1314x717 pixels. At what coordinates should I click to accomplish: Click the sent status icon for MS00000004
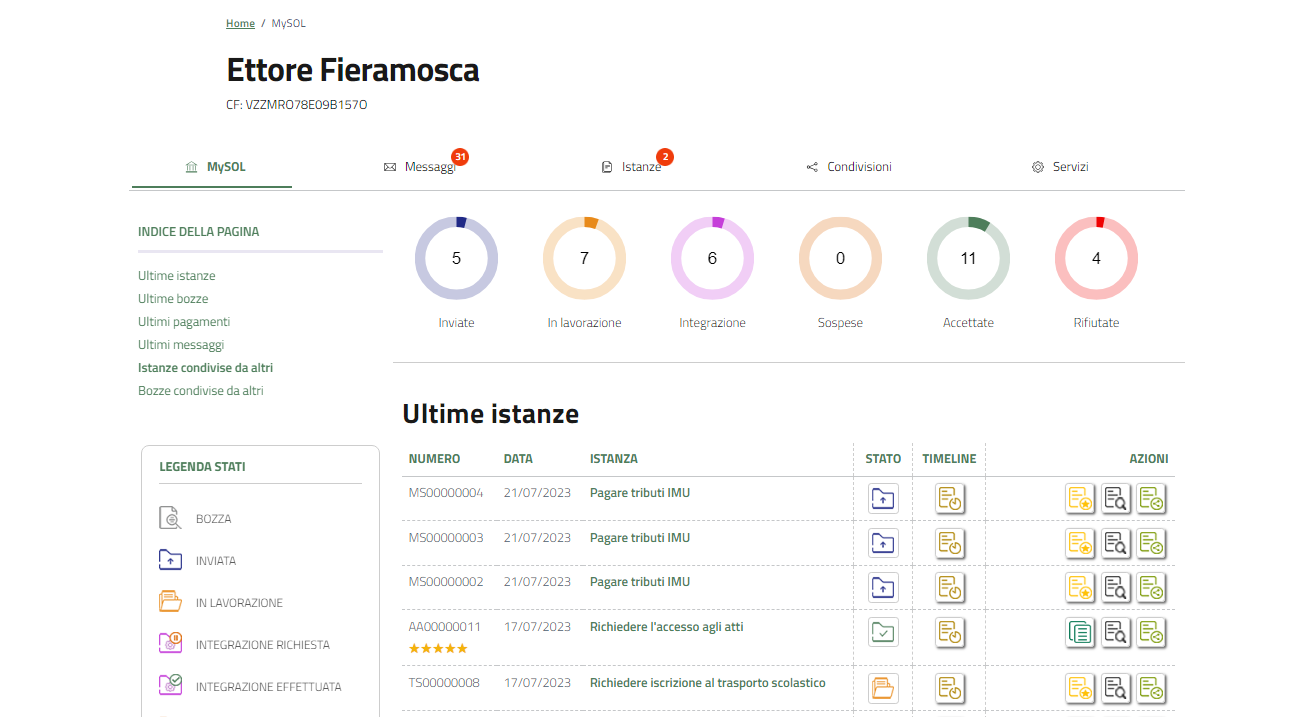pos(883,498)
